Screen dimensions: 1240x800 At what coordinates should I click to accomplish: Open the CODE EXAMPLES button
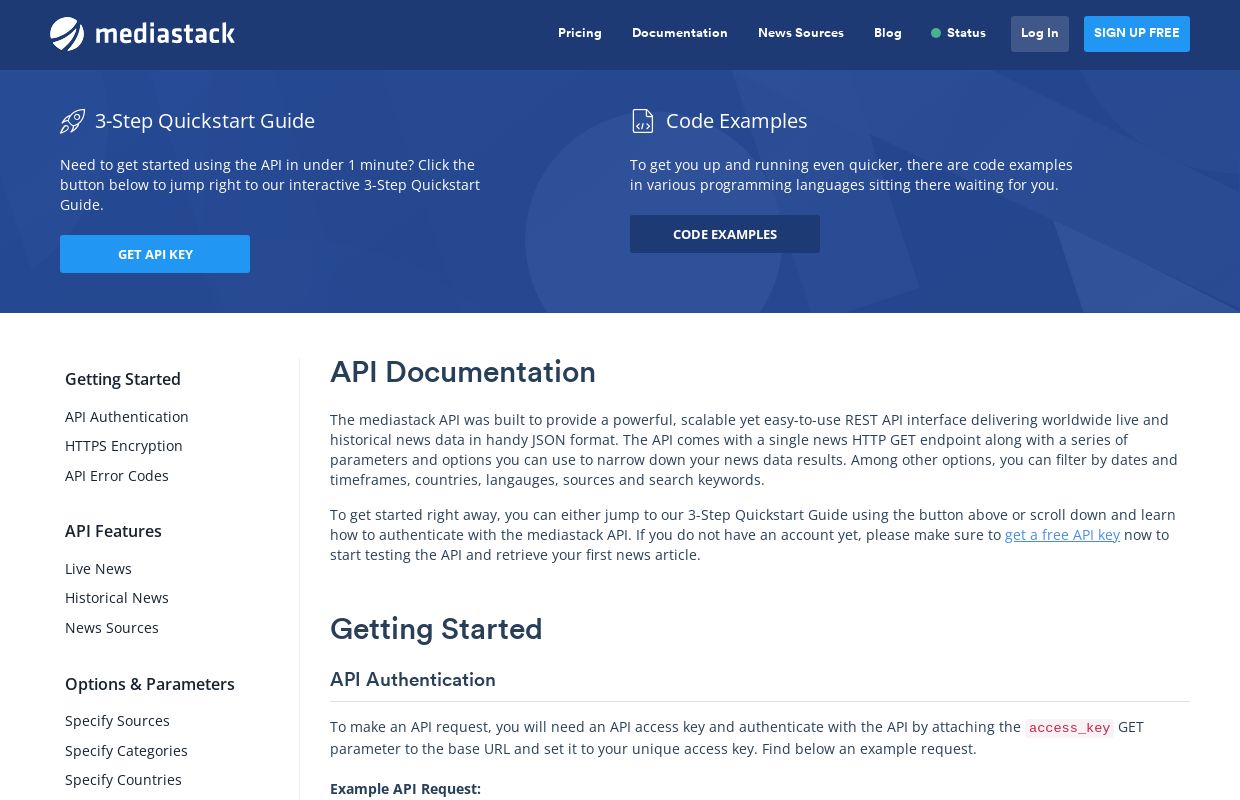725,234
